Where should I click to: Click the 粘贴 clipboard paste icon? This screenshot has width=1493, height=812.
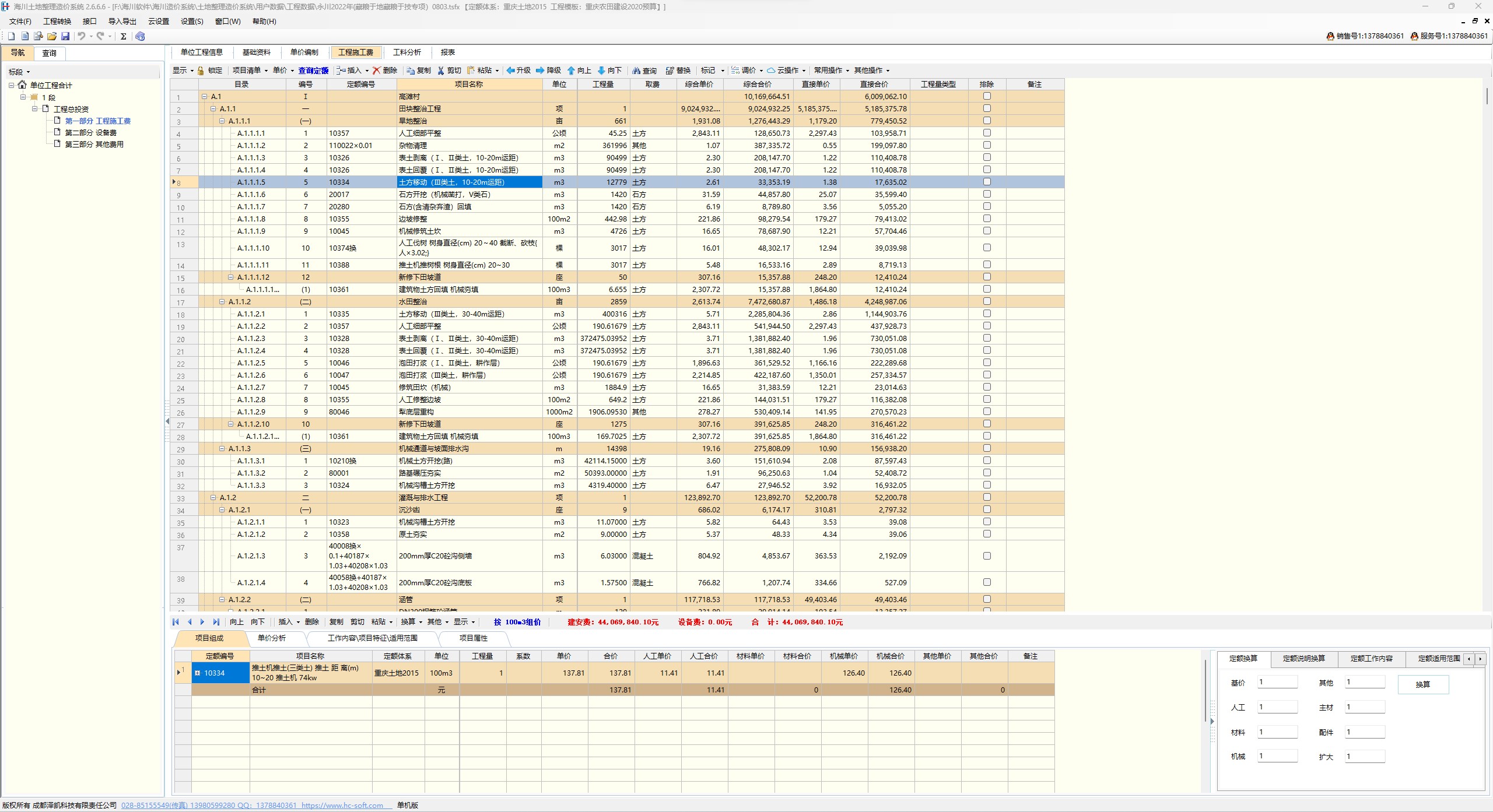click(x=471, y=71)
